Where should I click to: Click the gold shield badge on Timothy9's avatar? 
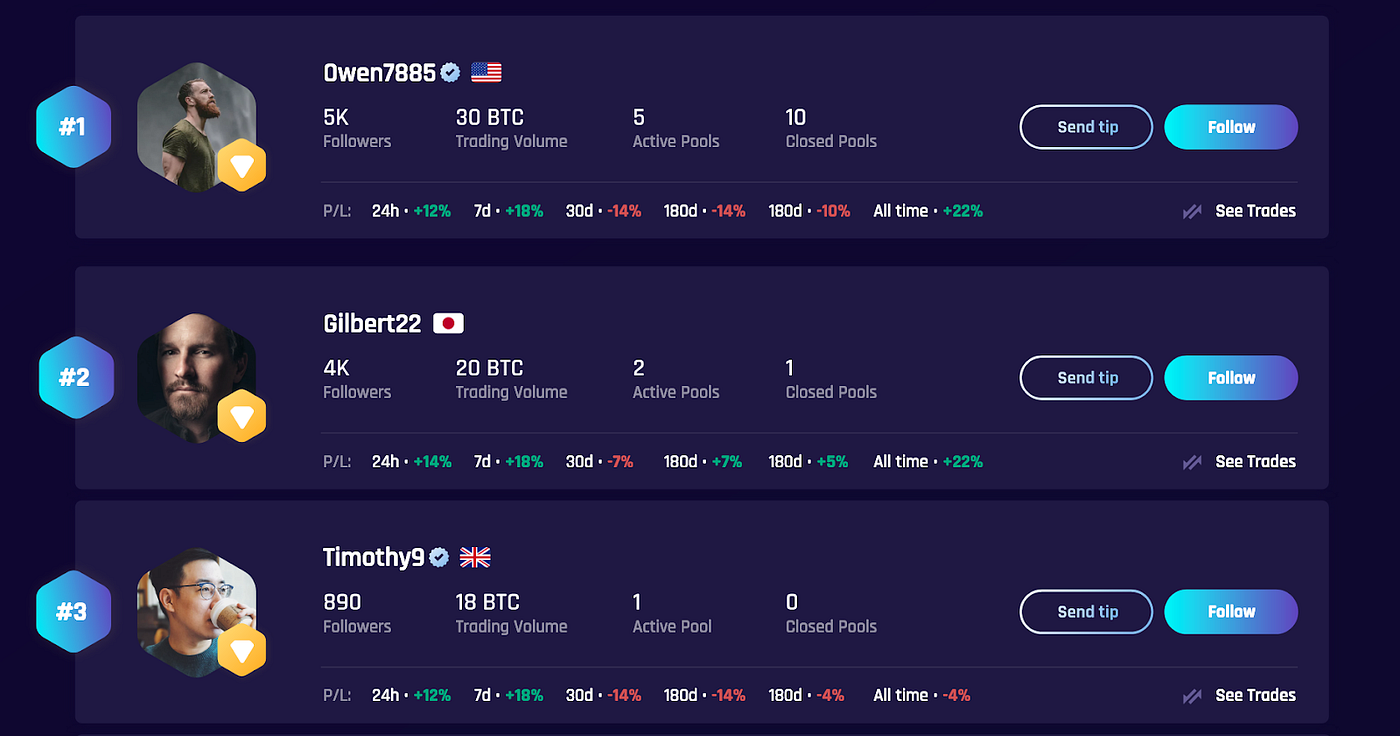point(242,650)
